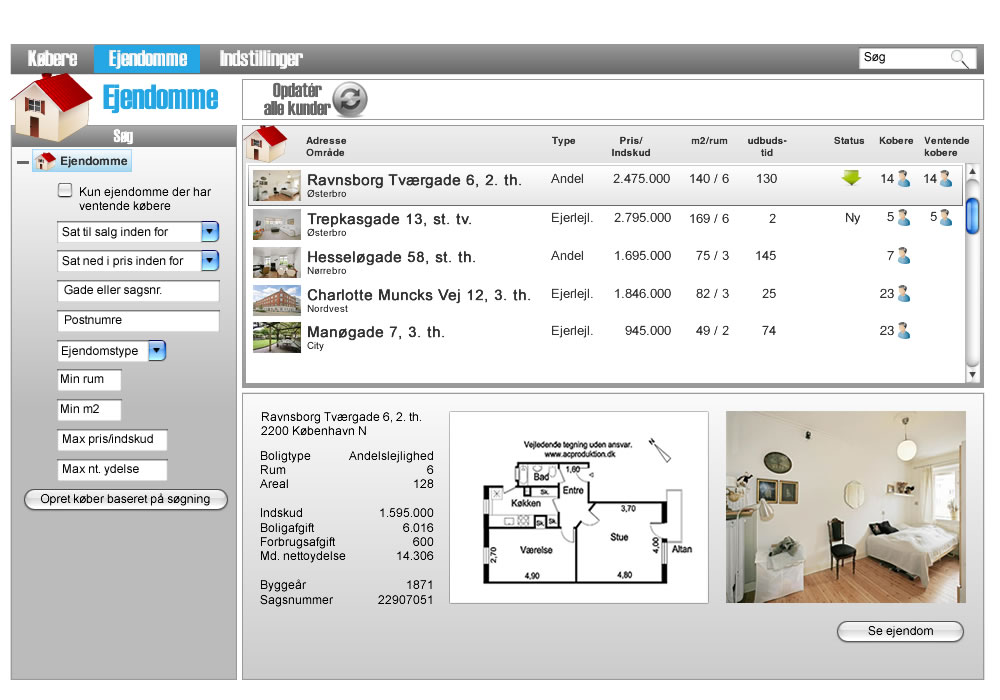1000x700 pixels.
Task: Click the 'Se ejendom' button
Action: coord(900,631)
